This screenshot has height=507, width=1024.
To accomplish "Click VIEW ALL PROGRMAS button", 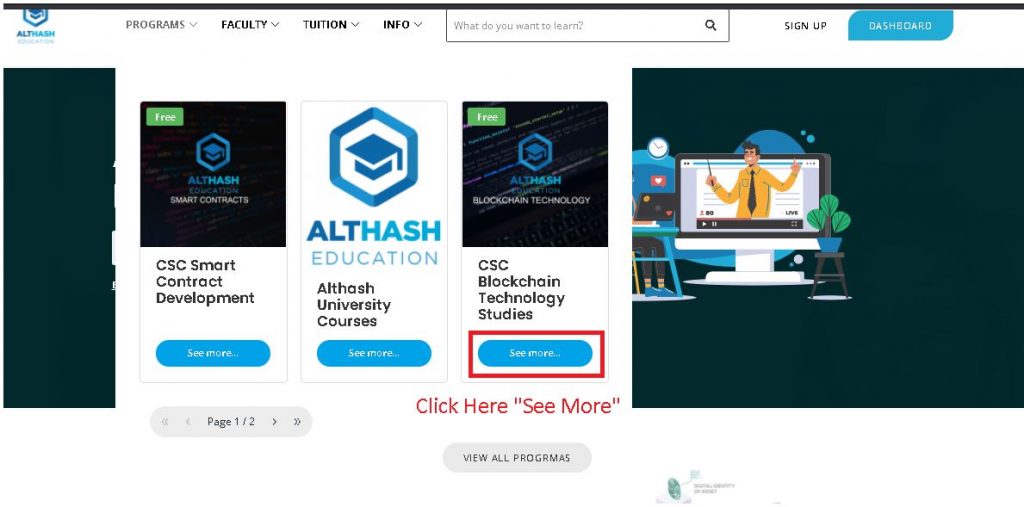I will (517, 457).
